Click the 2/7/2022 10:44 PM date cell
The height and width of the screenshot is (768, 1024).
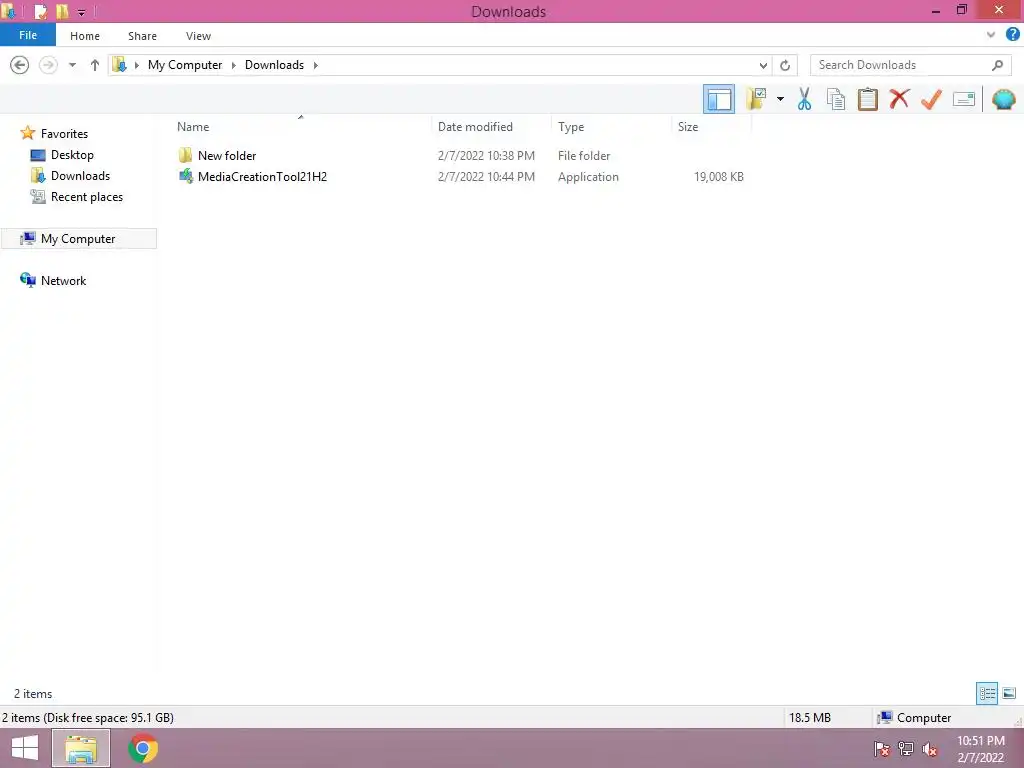pyautogui.click(x=486, y=176)
